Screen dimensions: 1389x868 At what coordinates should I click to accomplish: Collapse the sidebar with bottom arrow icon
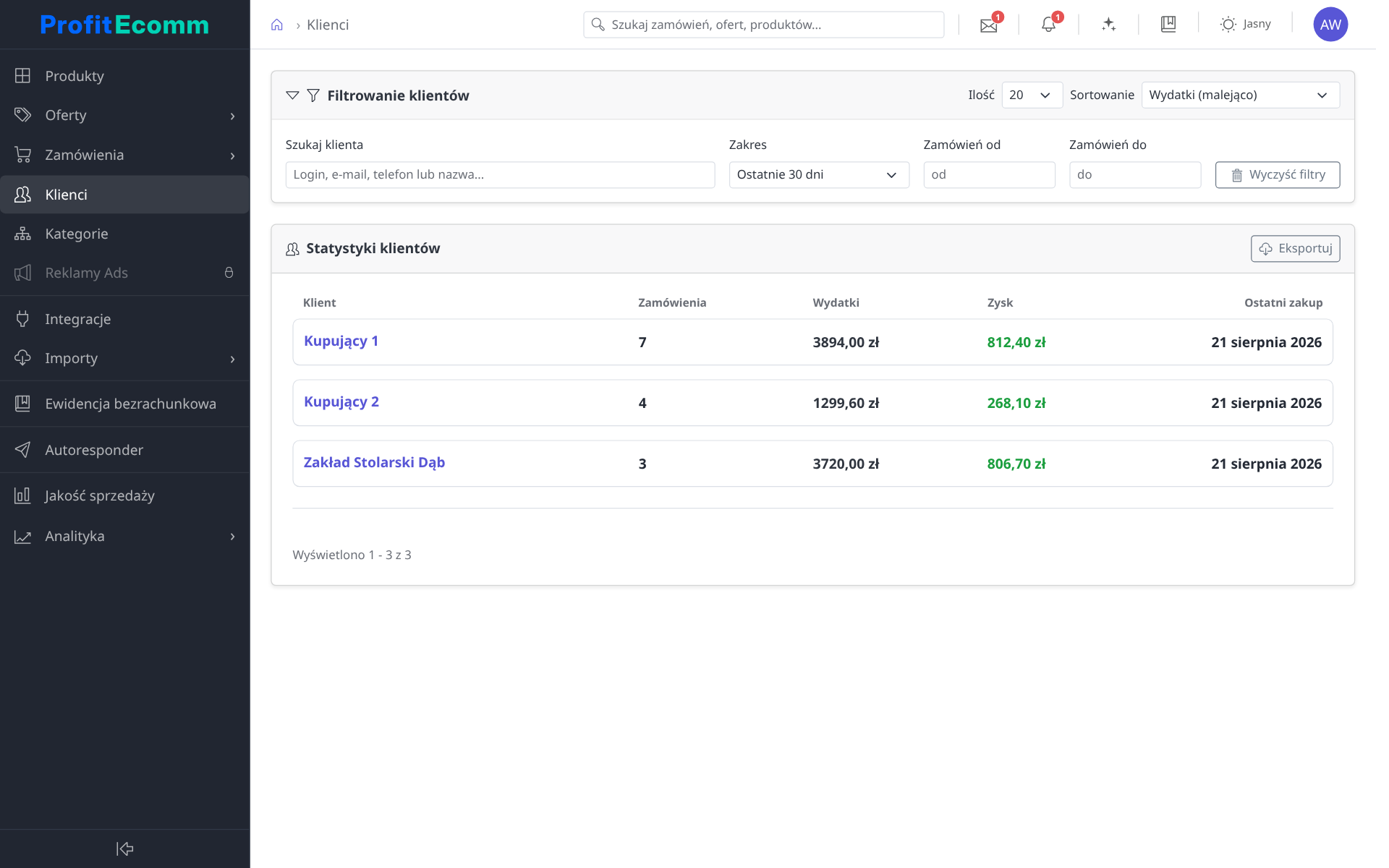pos(124,848)
